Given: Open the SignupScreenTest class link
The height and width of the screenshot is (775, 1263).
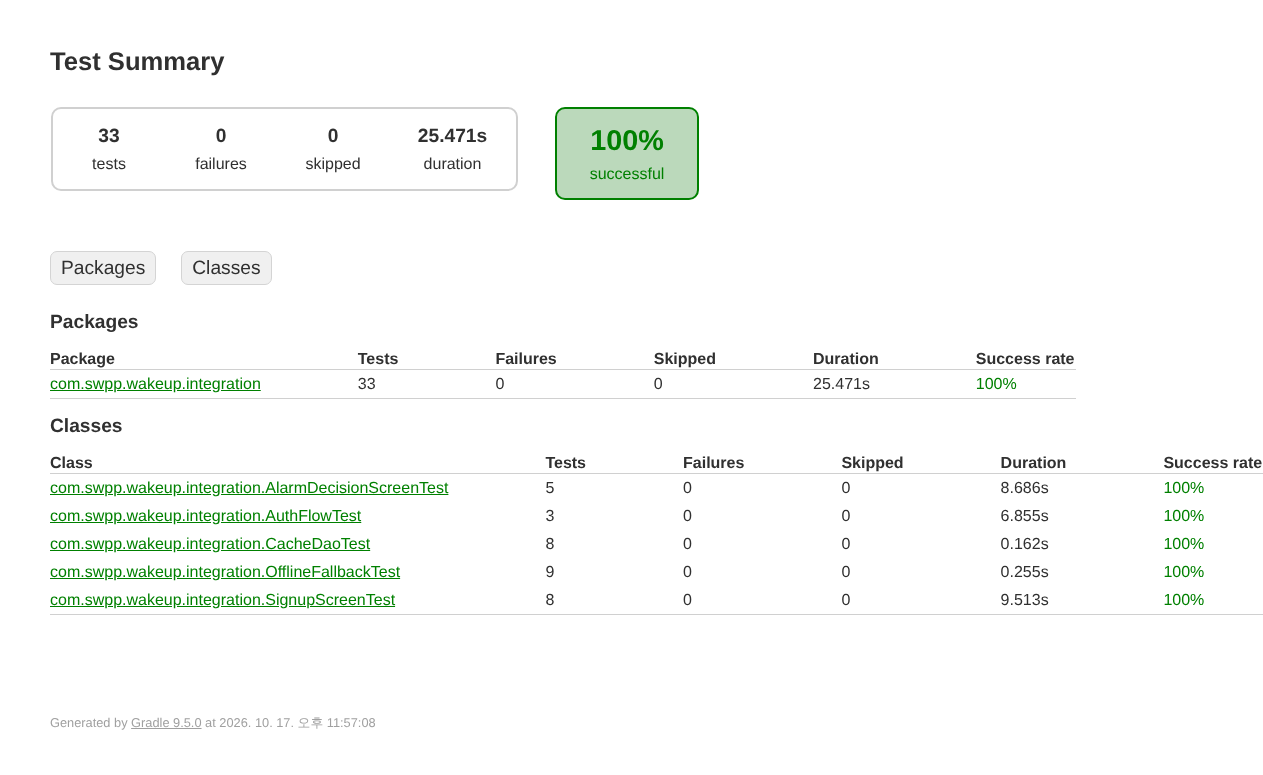Looking at the screenshot, I should (x=222, y=600).
